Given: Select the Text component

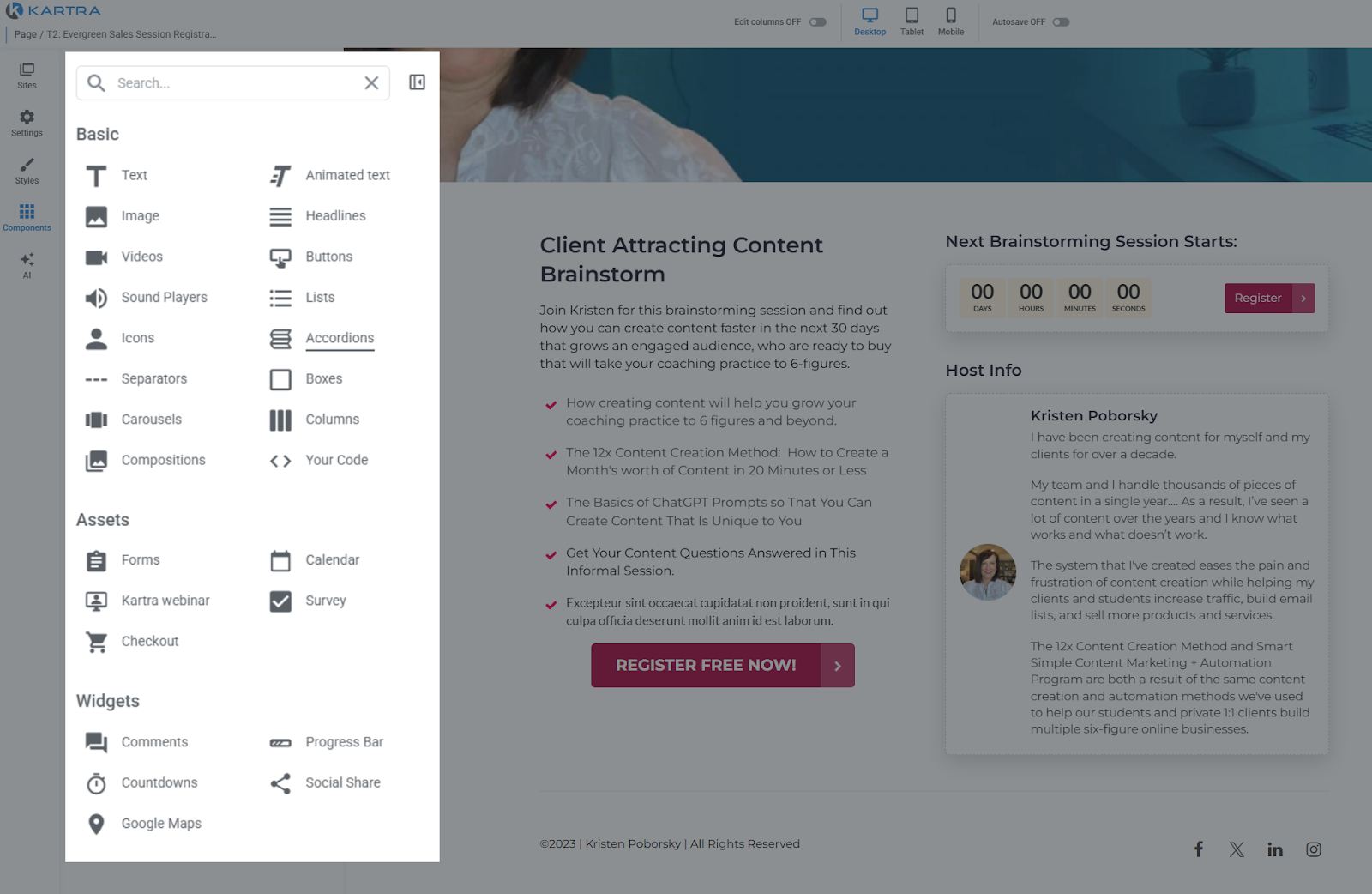Looking at the screenshot, I should [117, 175].
